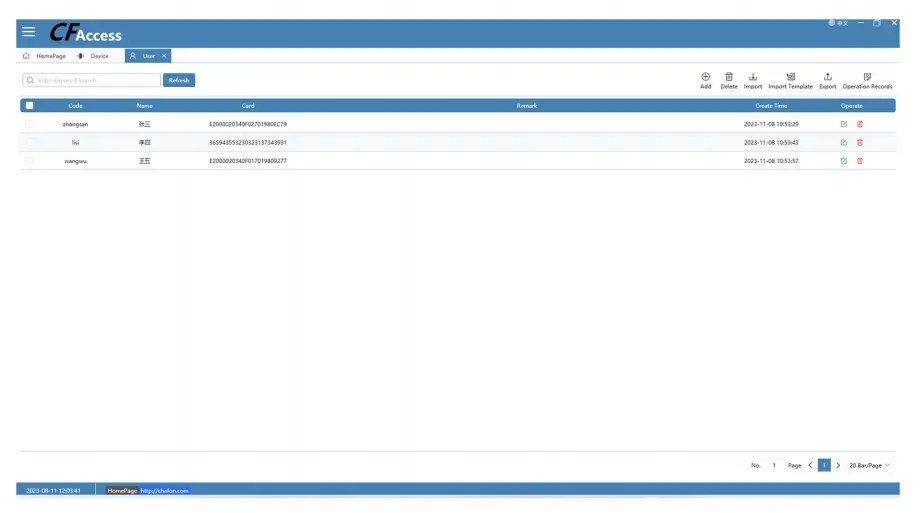The height and width of the screenshot is (513, 923).
Task: Click the Add user icon
Action: (705, 77)
